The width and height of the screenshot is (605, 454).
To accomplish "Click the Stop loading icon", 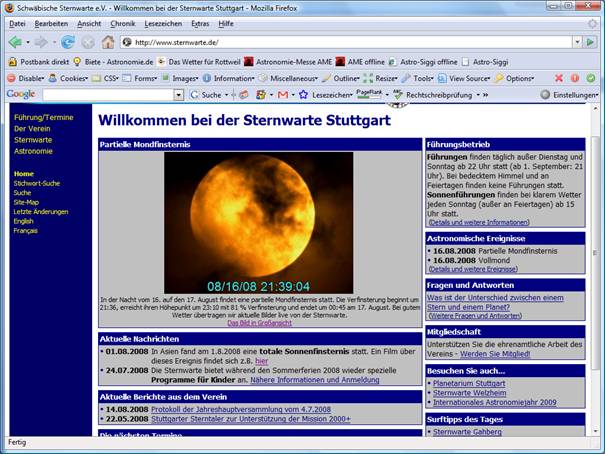I will [x=88, y=42].
